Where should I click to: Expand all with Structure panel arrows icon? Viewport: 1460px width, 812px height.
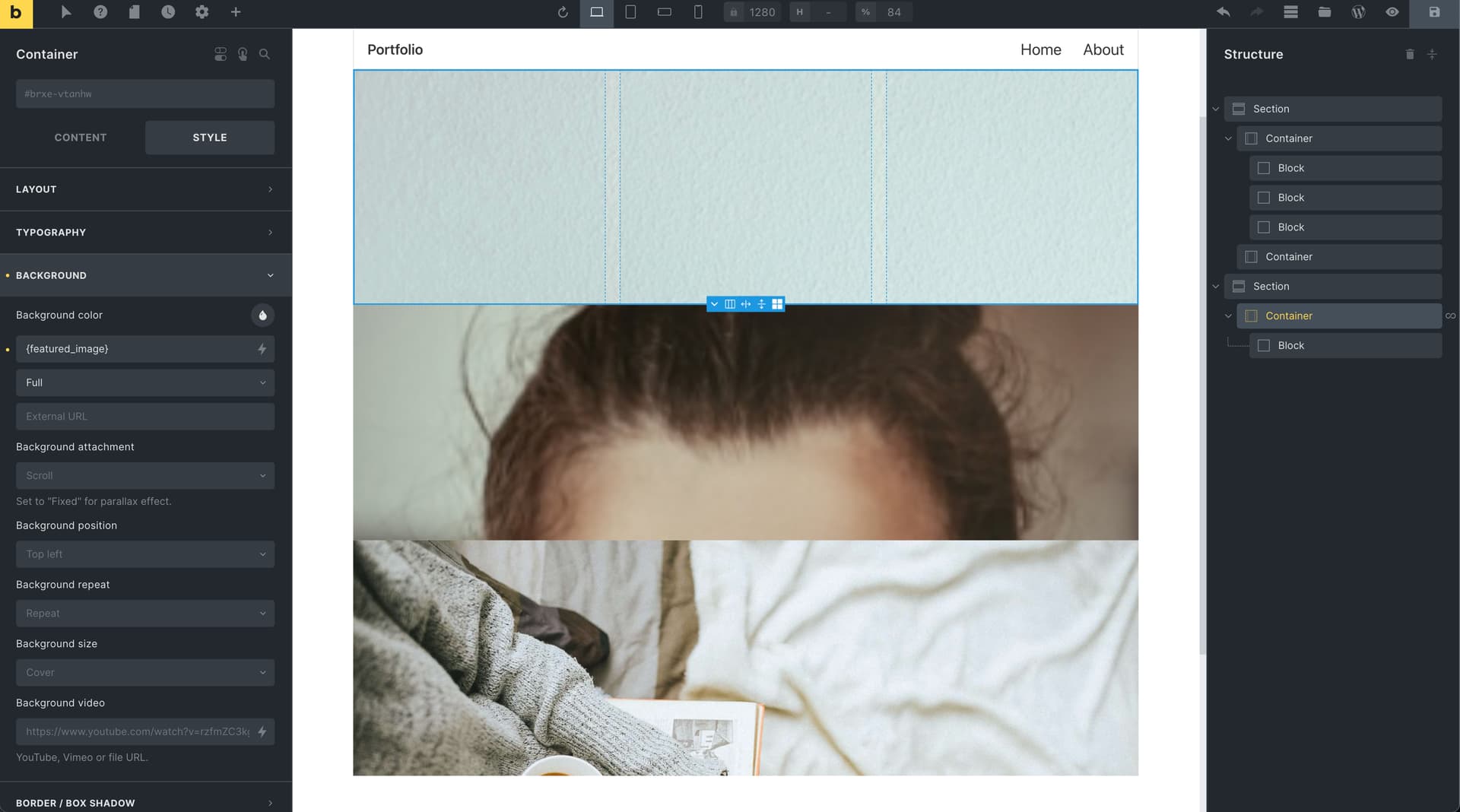click(1432, 54)
